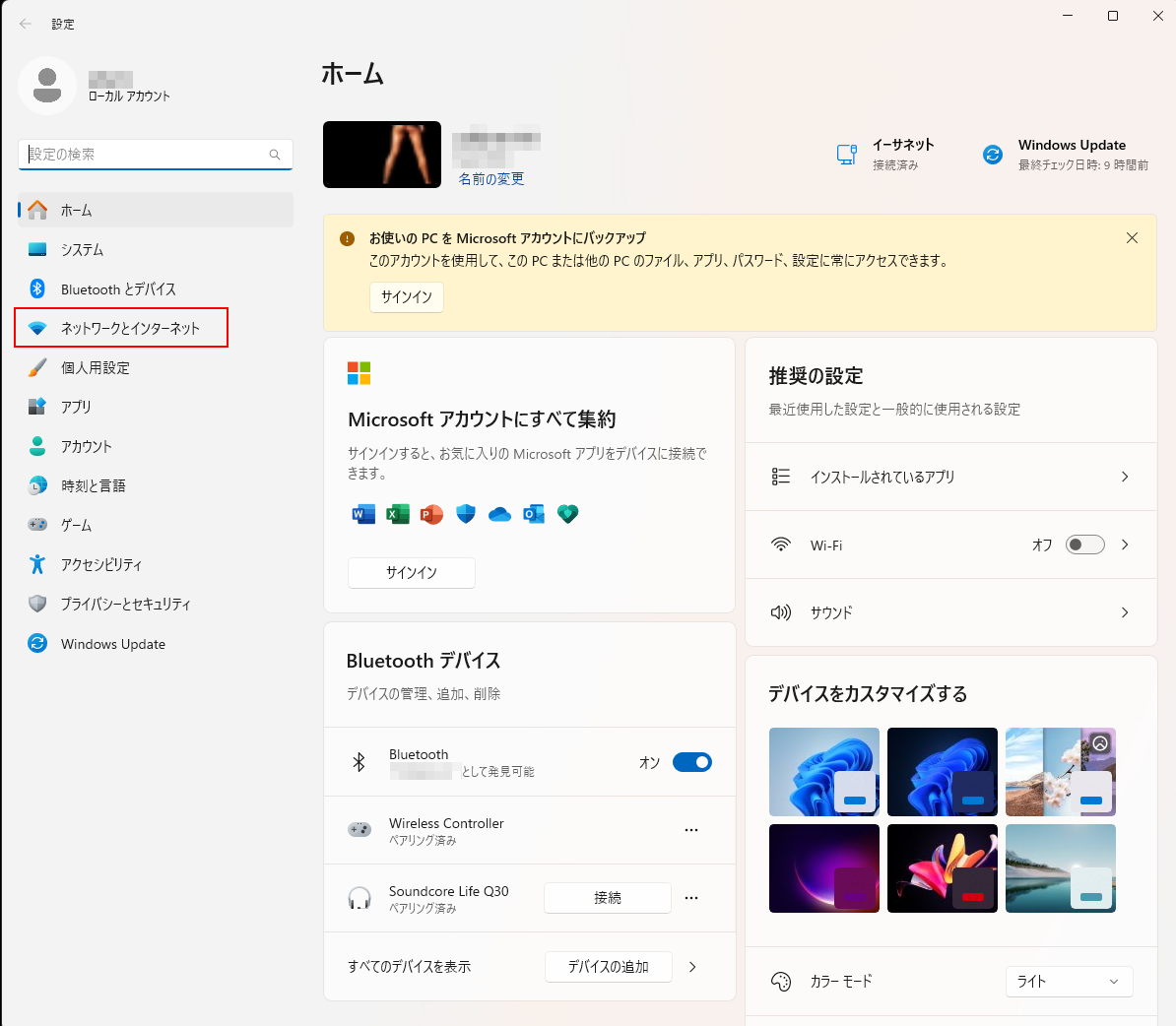Expand インストールされているアプリ chevron
This screenshot has width=1176, height=1026.
[x=1125, y=477]
